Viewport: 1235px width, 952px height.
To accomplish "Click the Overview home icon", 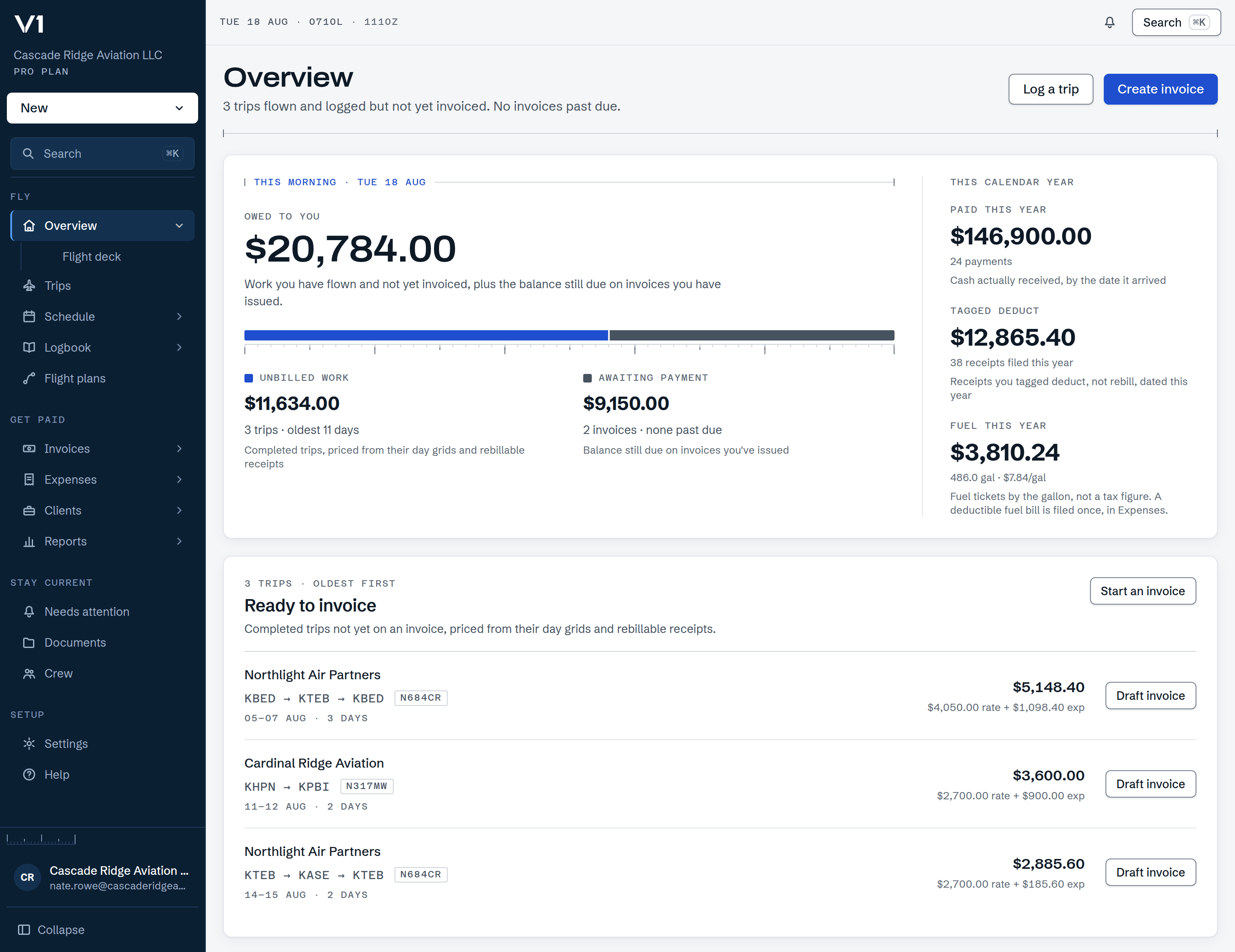I will 29,226.
